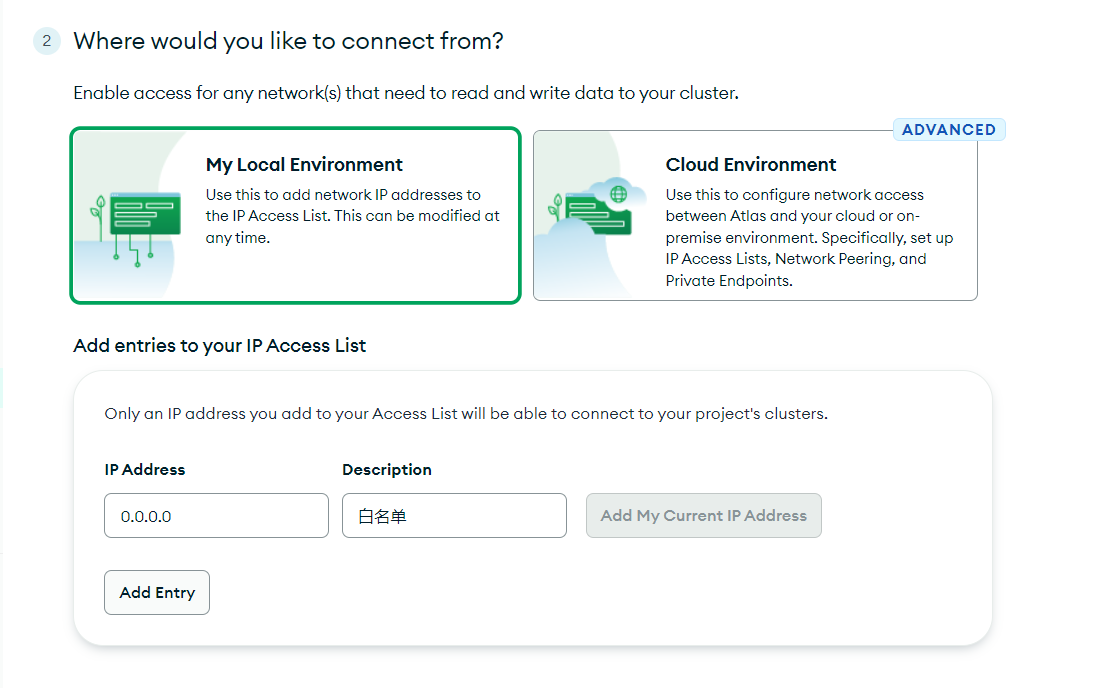Click the IP Address field label

click(x=145, y=469)
